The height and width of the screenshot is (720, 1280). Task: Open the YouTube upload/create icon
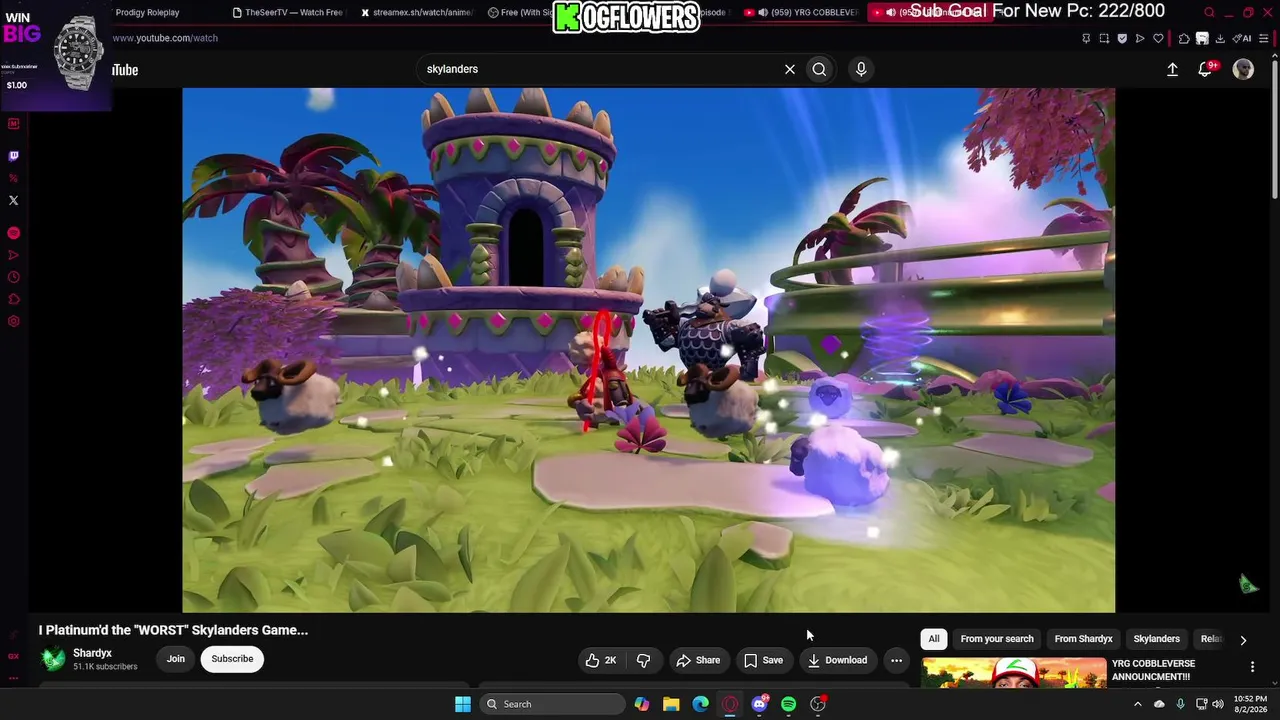coord(1172,69)
